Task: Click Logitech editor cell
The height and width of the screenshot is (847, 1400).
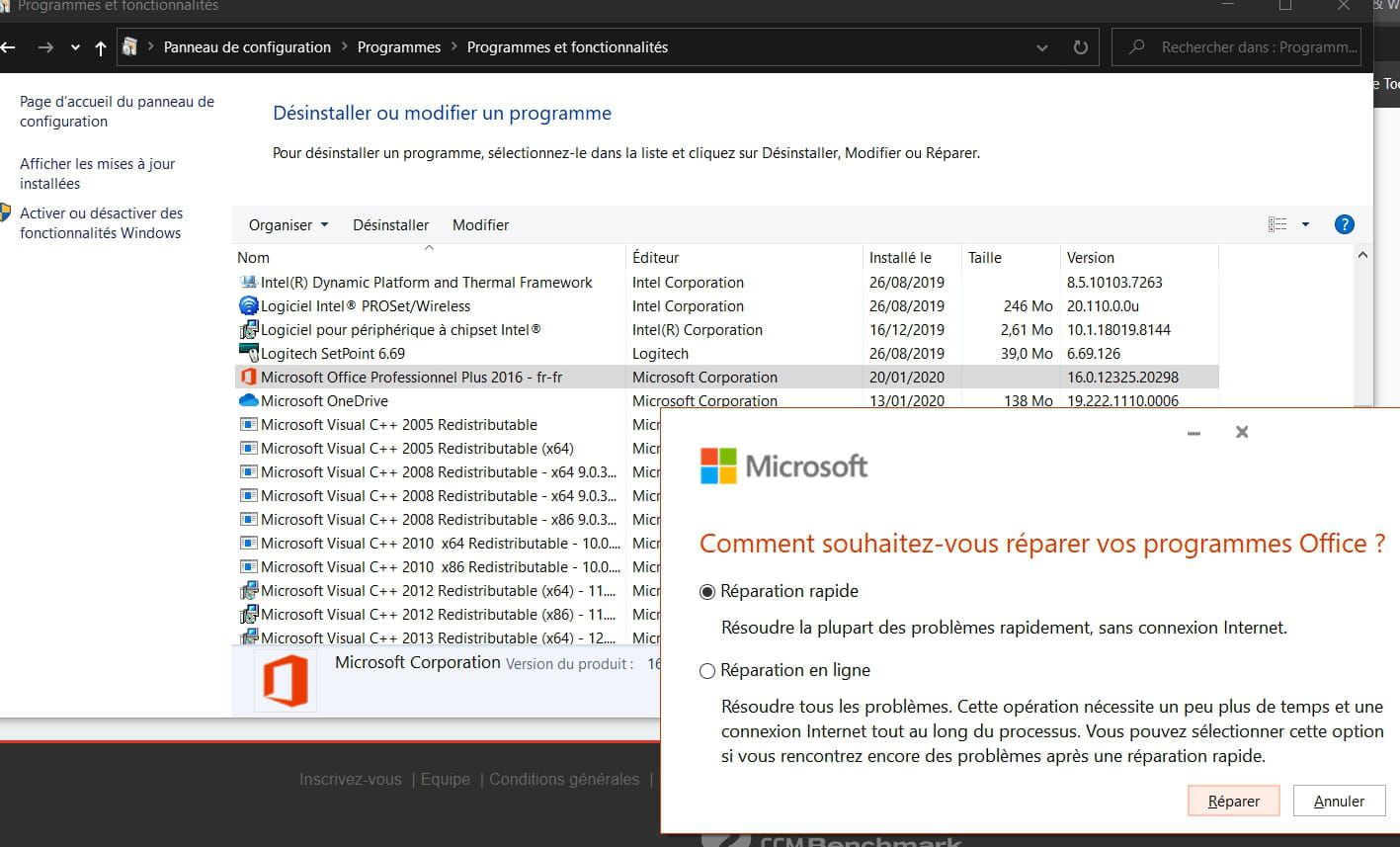Action: click(x=660, y=354)
